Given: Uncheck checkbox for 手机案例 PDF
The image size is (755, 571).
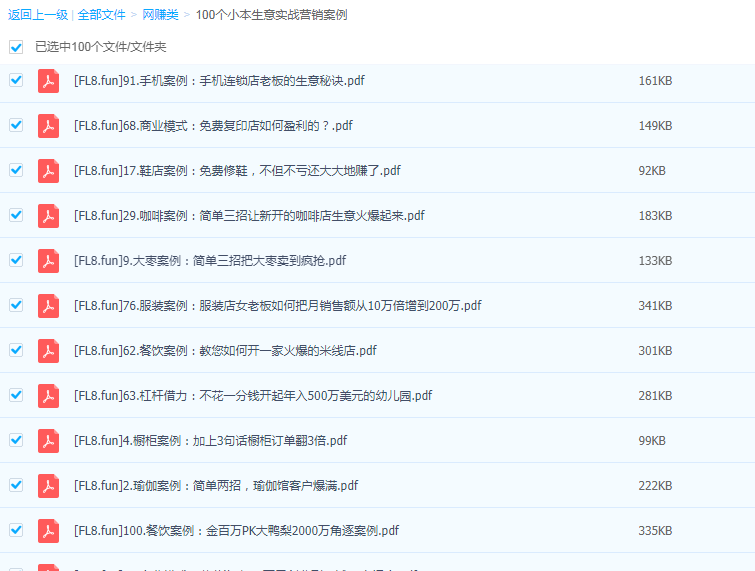Looking at the screenshot, I should (x=16, y=80).
